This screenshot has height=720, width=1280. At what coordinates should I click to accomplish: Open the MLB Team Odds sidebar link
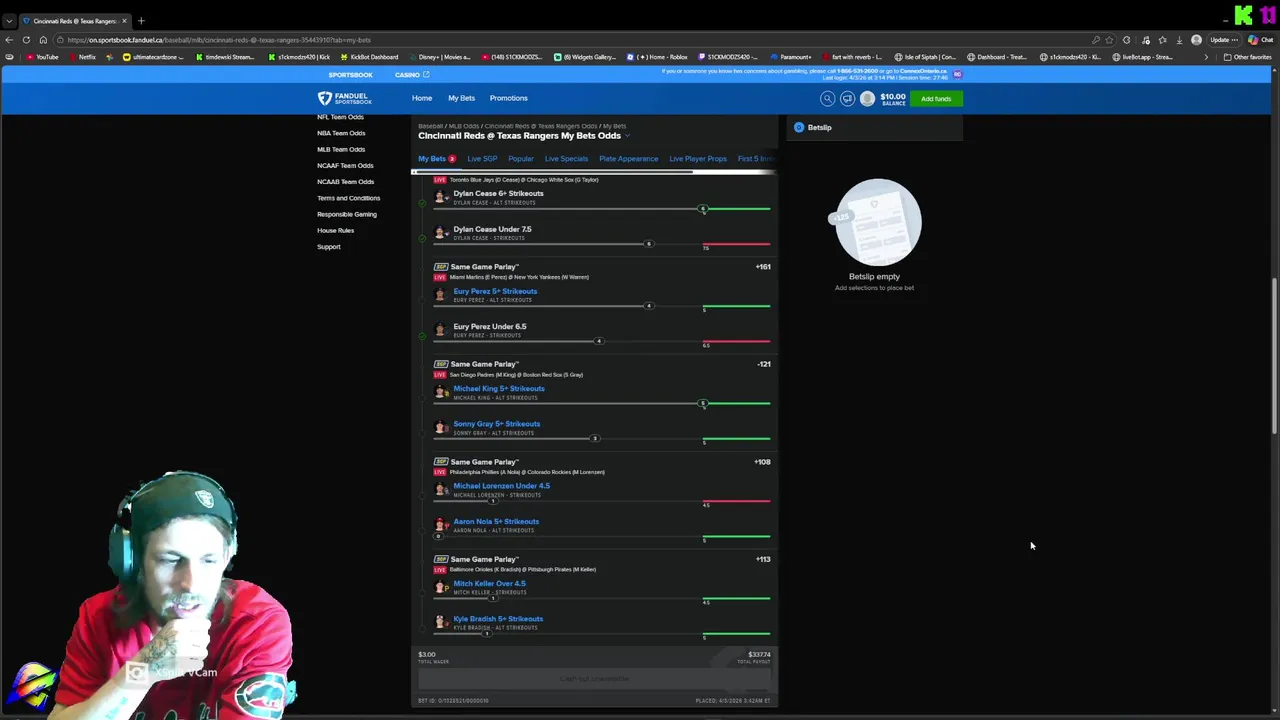coord(341,149)
